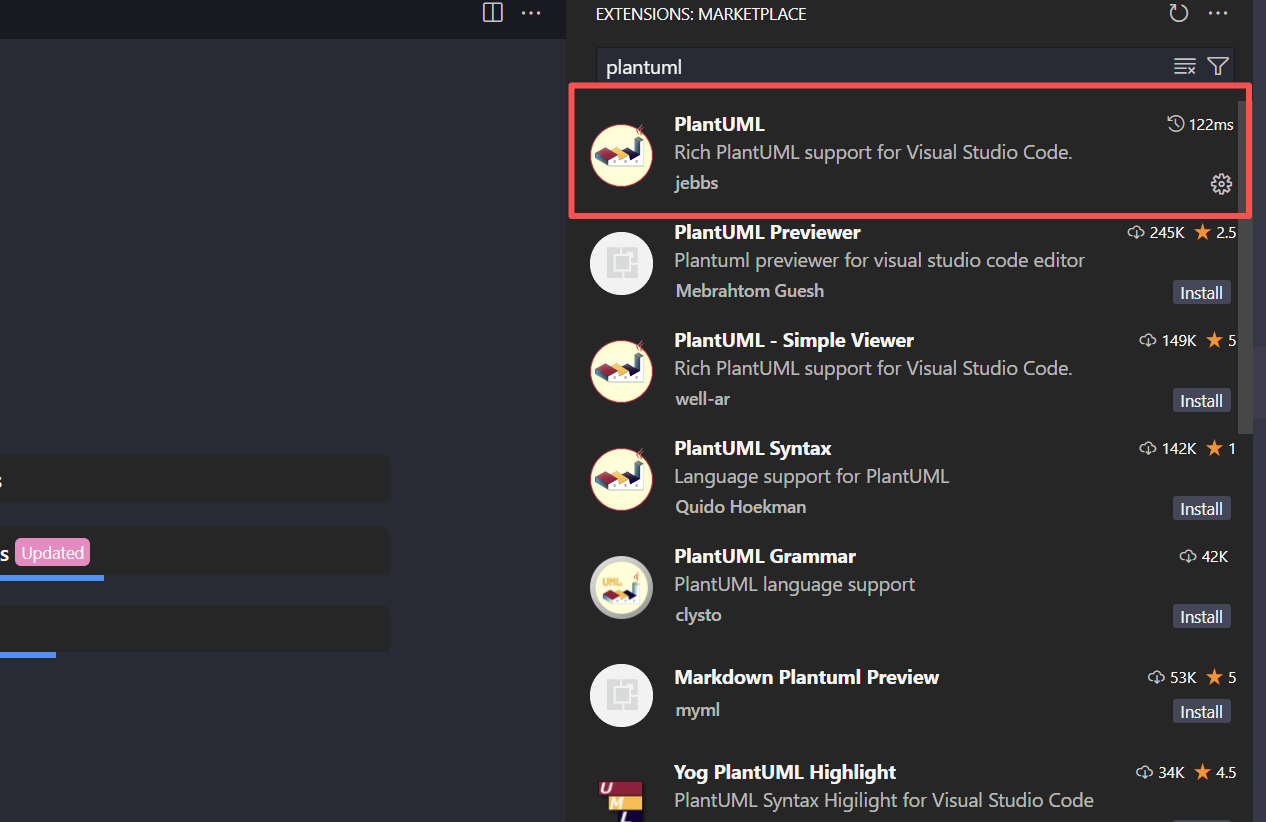Click the 149K download count

pos(1167,340)
